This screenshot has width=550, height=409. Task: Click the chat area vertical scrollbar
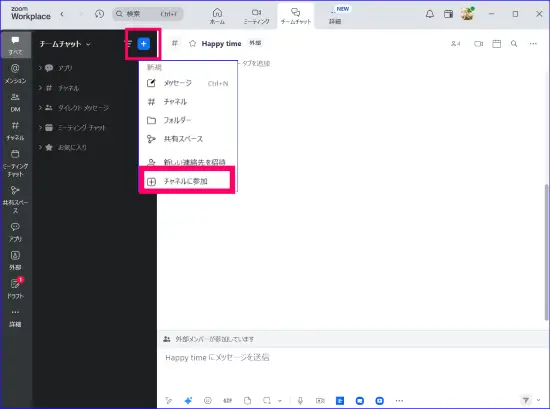pyautogui.click(x=546, y=252)
